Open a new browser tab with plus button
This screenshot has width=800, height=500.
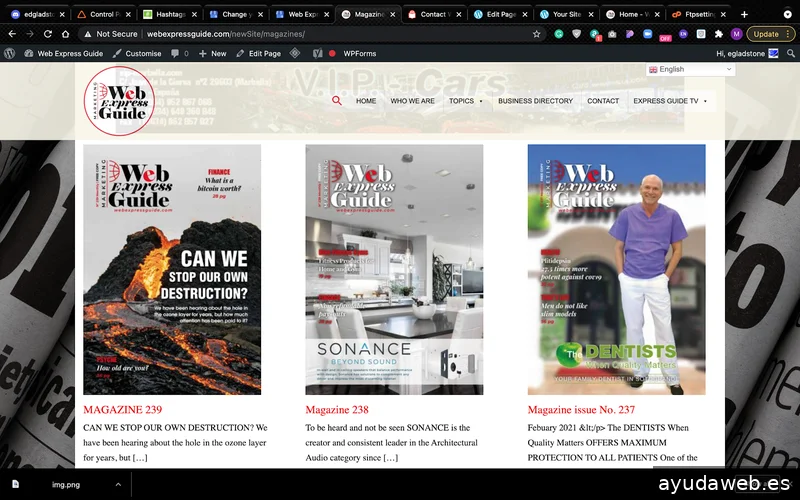744,15
